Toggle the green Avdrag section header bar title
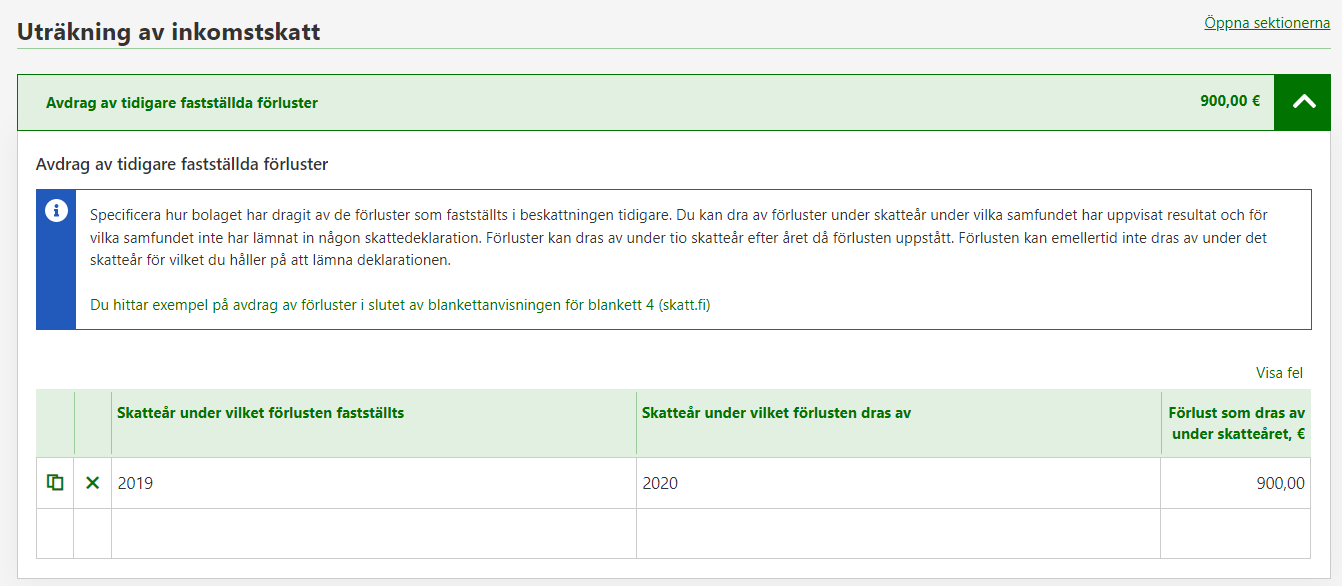Image resolution: width=1342 pixels, height=586 pixels. [182, 102]
